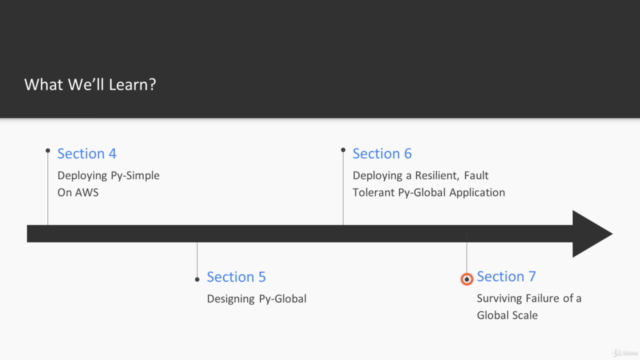Click 'Deploying Py-Simple On AWS' description
This screenshot has height=360, width=640.
point(108,184)
